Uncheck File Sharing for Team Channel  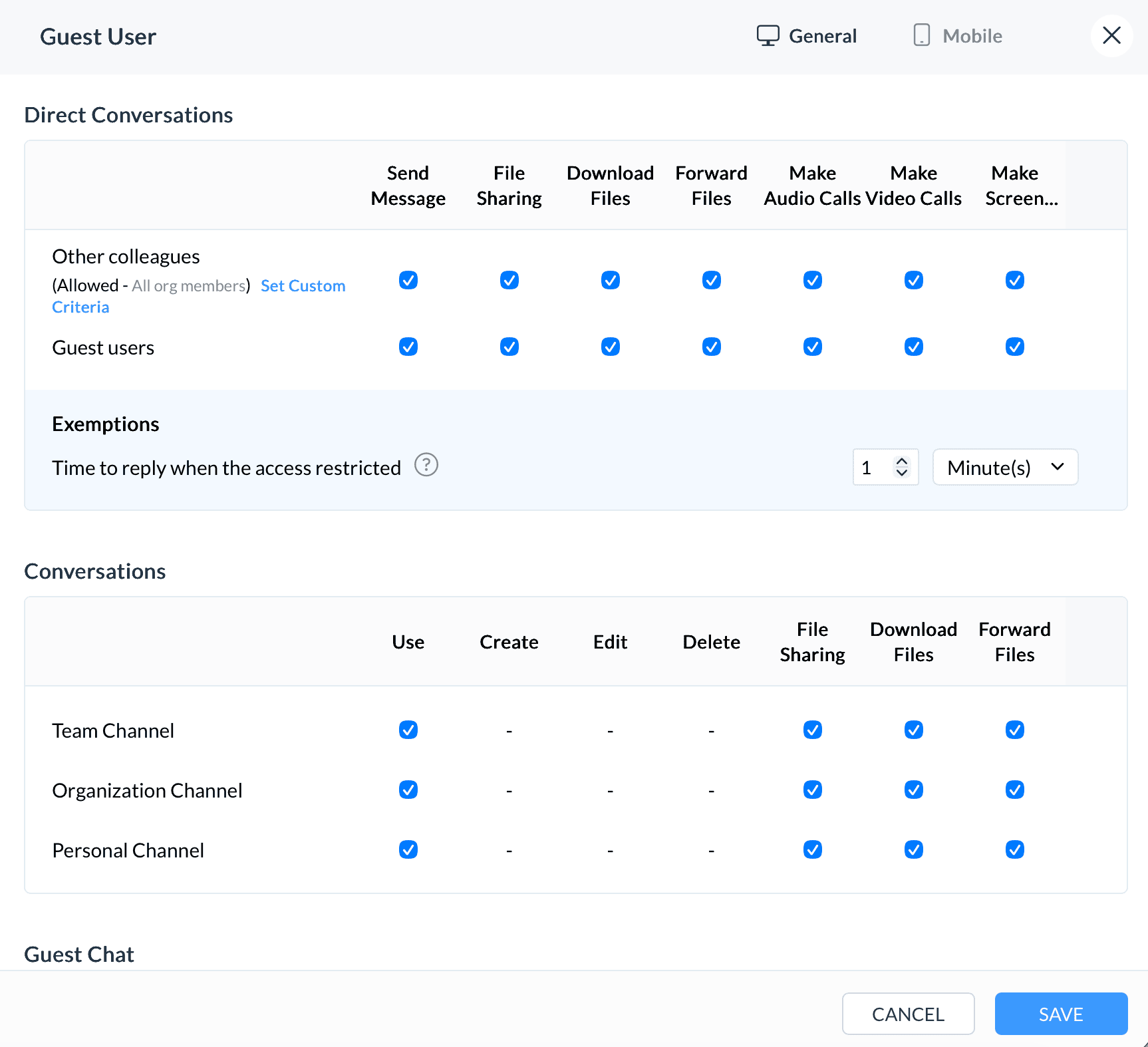(x=813, y=730)
